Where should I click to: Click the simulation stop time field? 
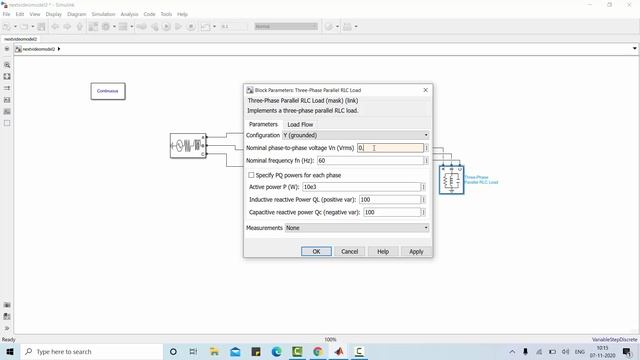coord(233,27)
